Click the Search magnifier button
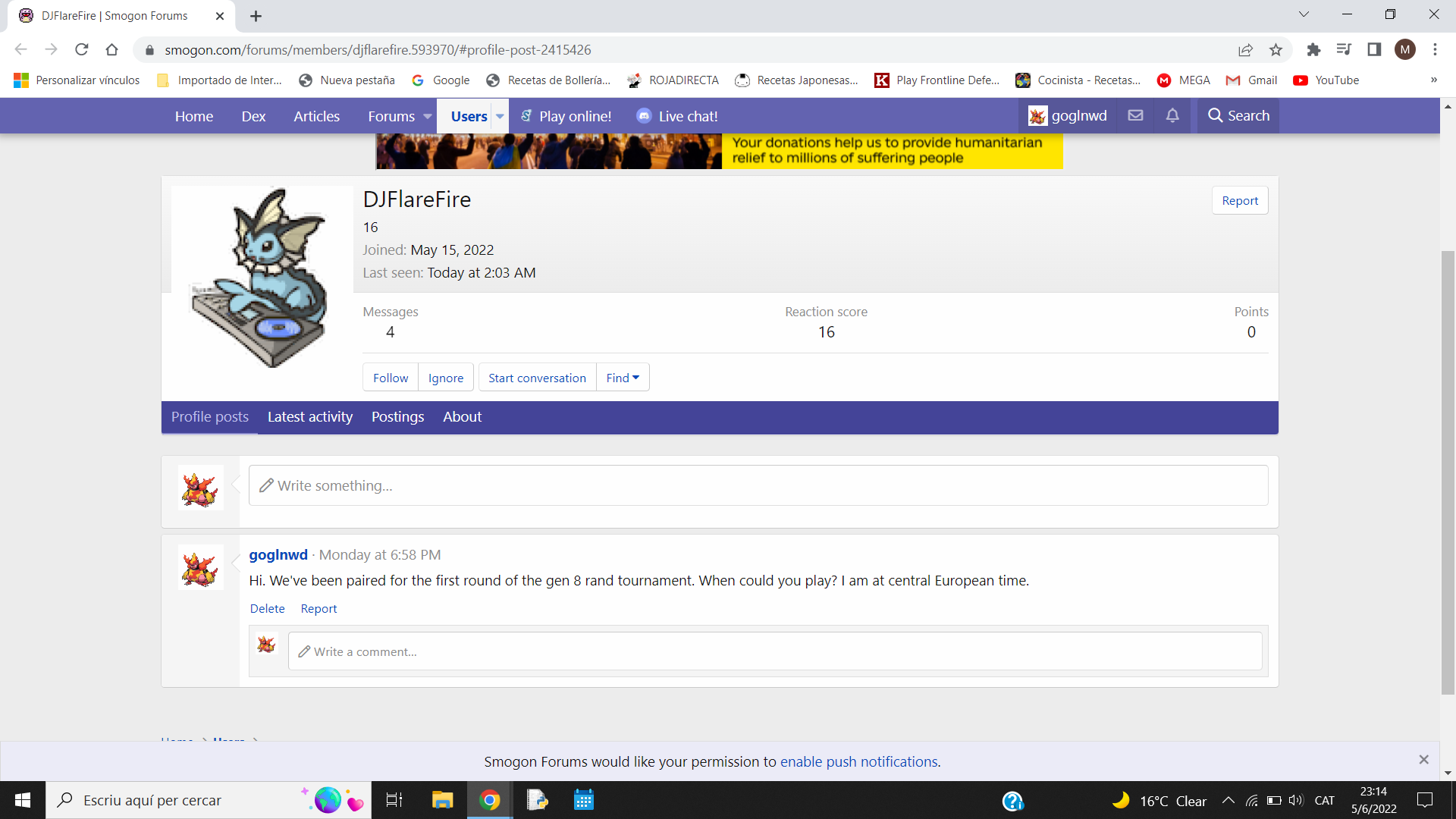 tap(1238, 115)
